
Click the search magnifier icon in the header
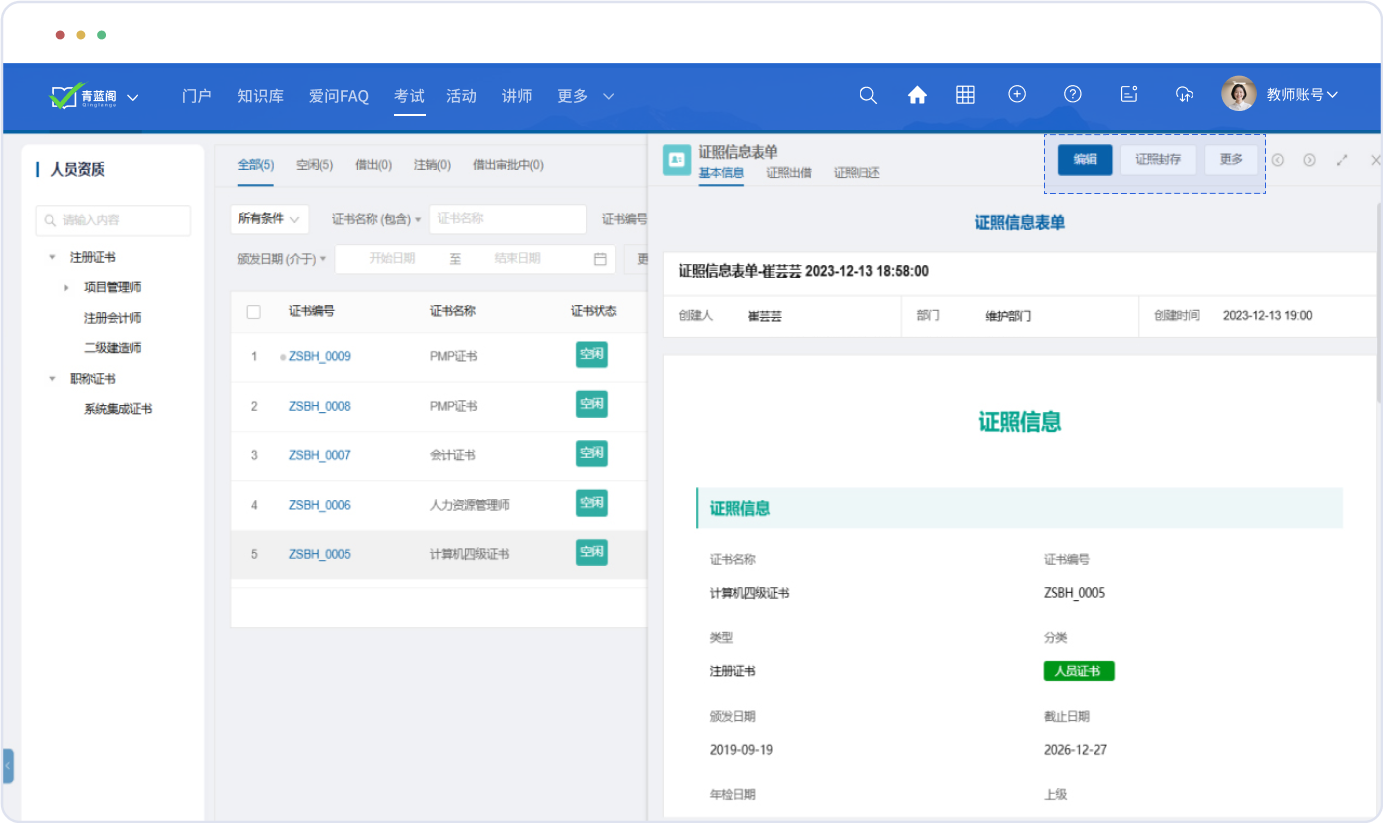coord(868,95)
